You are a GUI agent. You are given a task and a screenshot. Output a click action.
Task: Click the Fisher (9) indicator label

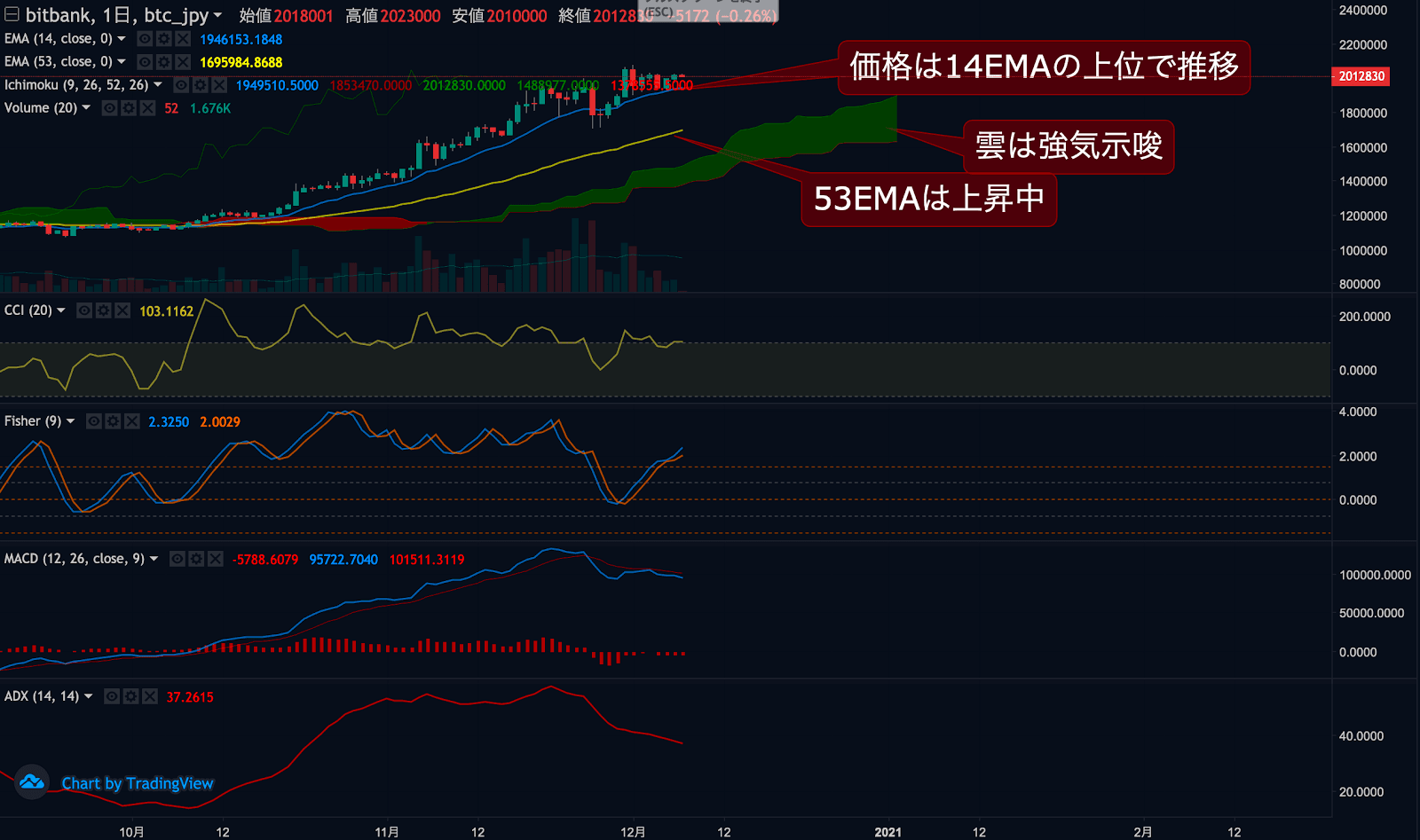(33, 421)
